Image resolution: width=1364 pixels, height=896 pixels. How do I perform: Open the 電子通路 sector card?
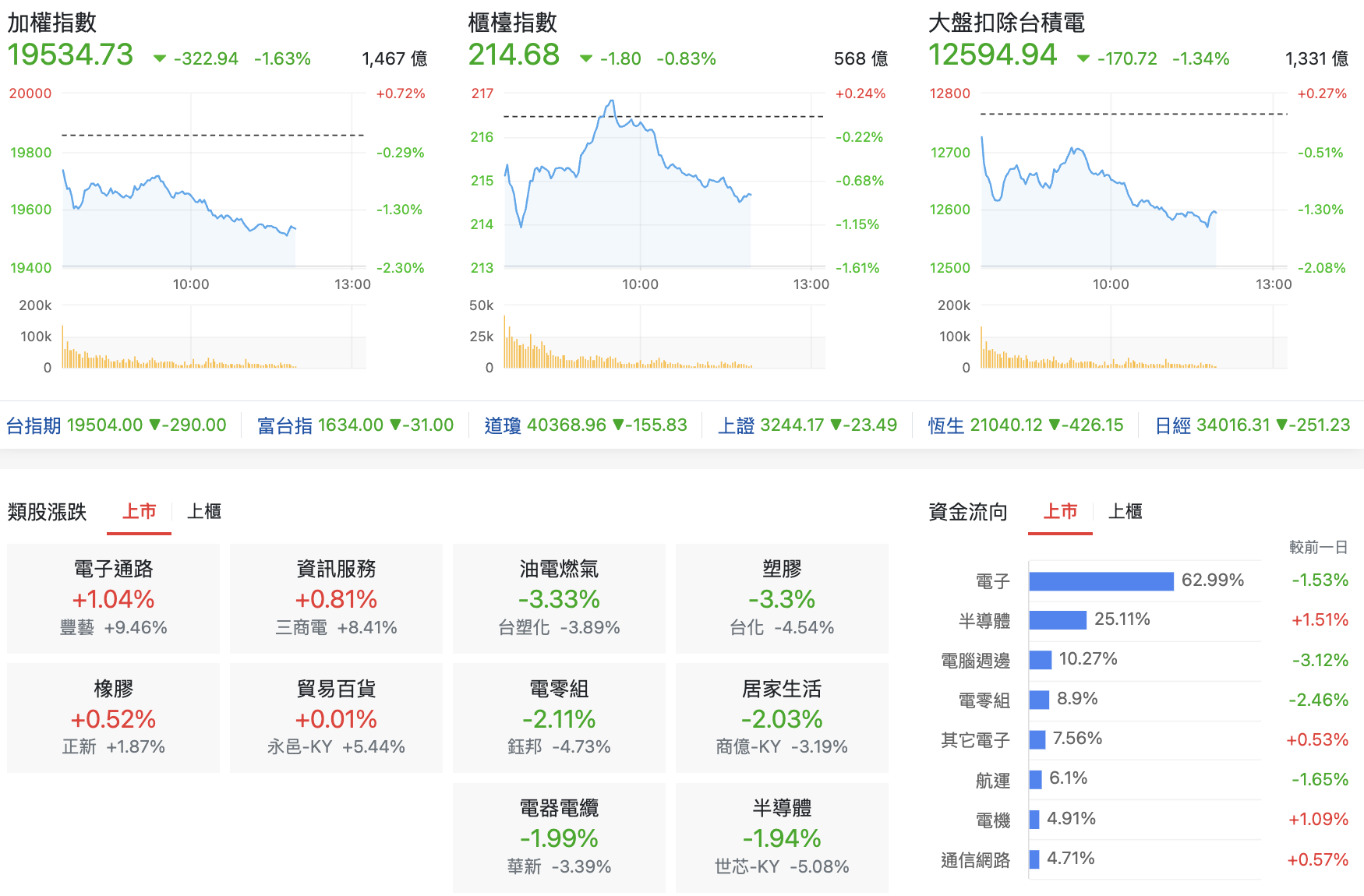coord(113,598)
